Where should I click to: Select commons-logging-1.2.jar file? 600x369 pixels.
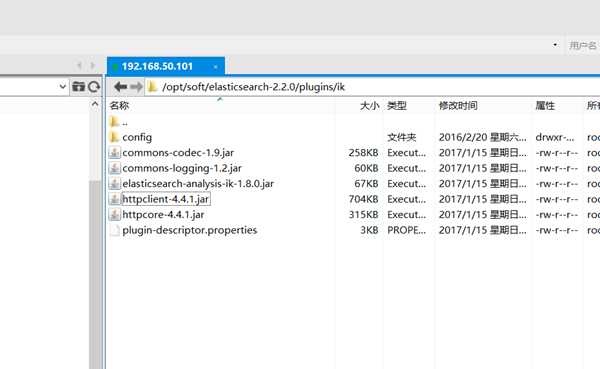182,168
